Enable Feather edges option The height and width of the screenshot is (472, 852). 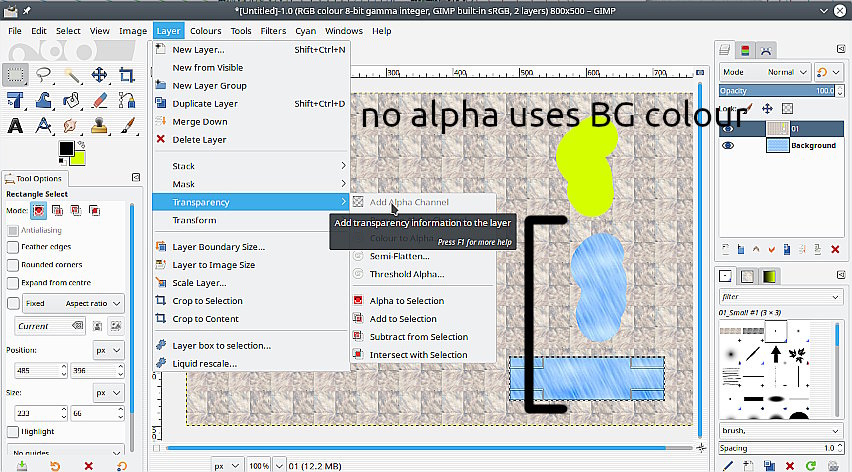(x=13, y=247)
